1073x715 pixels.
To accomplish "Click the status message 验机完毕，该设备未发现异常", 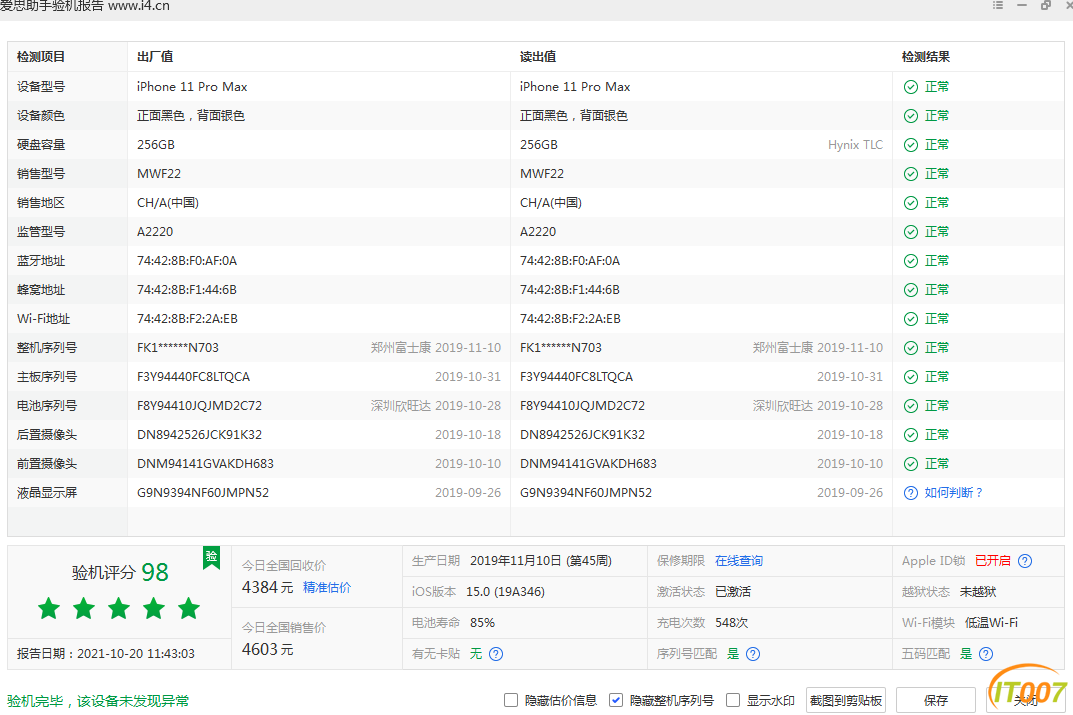I will click(x=98, y=701).
